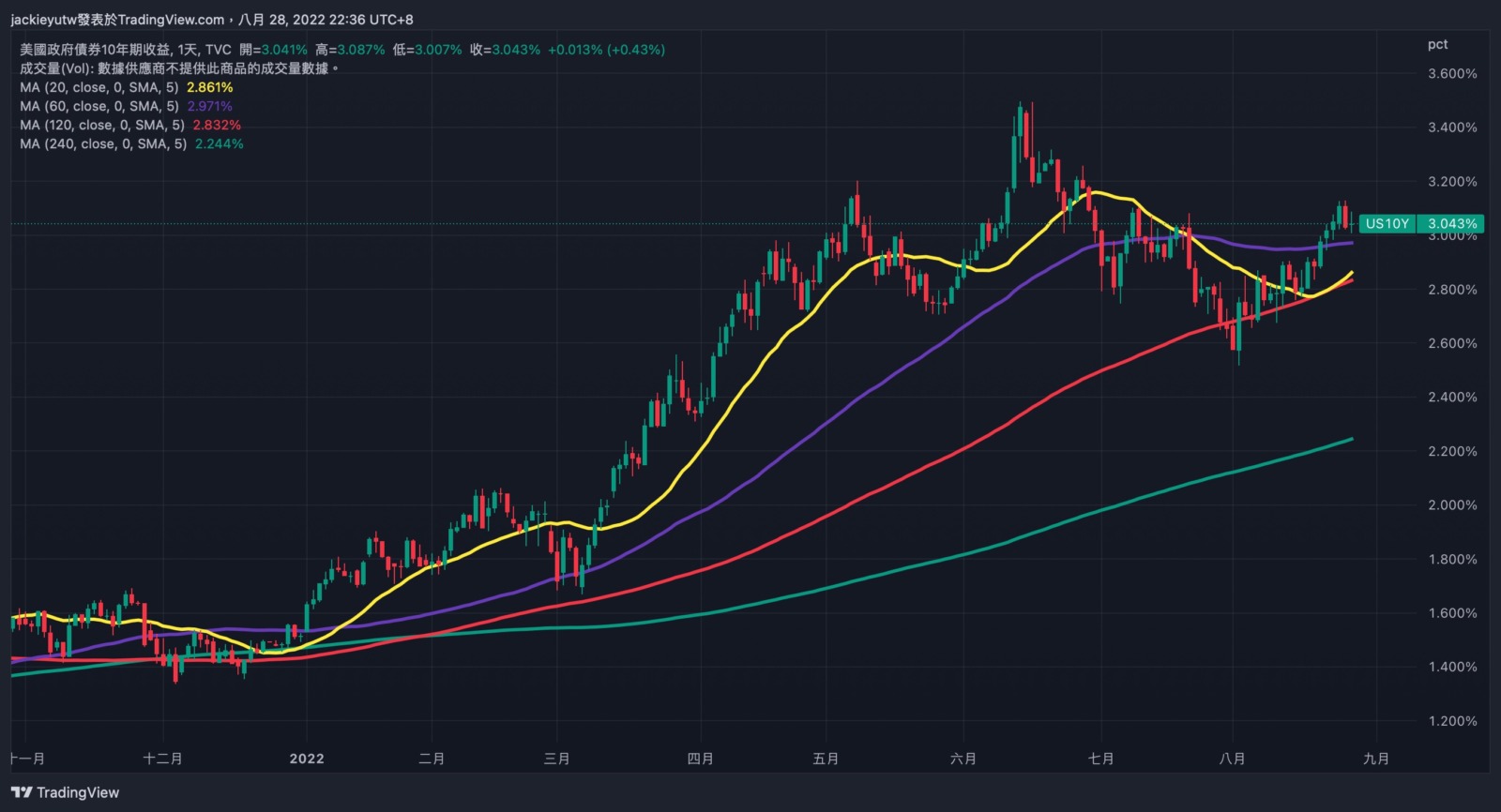1501x812 pixels.
Task: Click the yellow 2.861% MA value
Action: coord(210,87)
